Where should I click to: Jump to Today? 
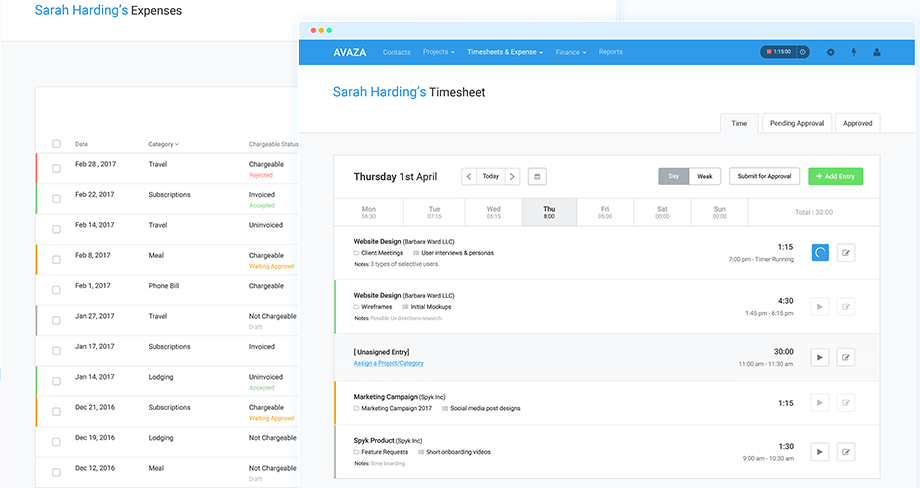491,177
